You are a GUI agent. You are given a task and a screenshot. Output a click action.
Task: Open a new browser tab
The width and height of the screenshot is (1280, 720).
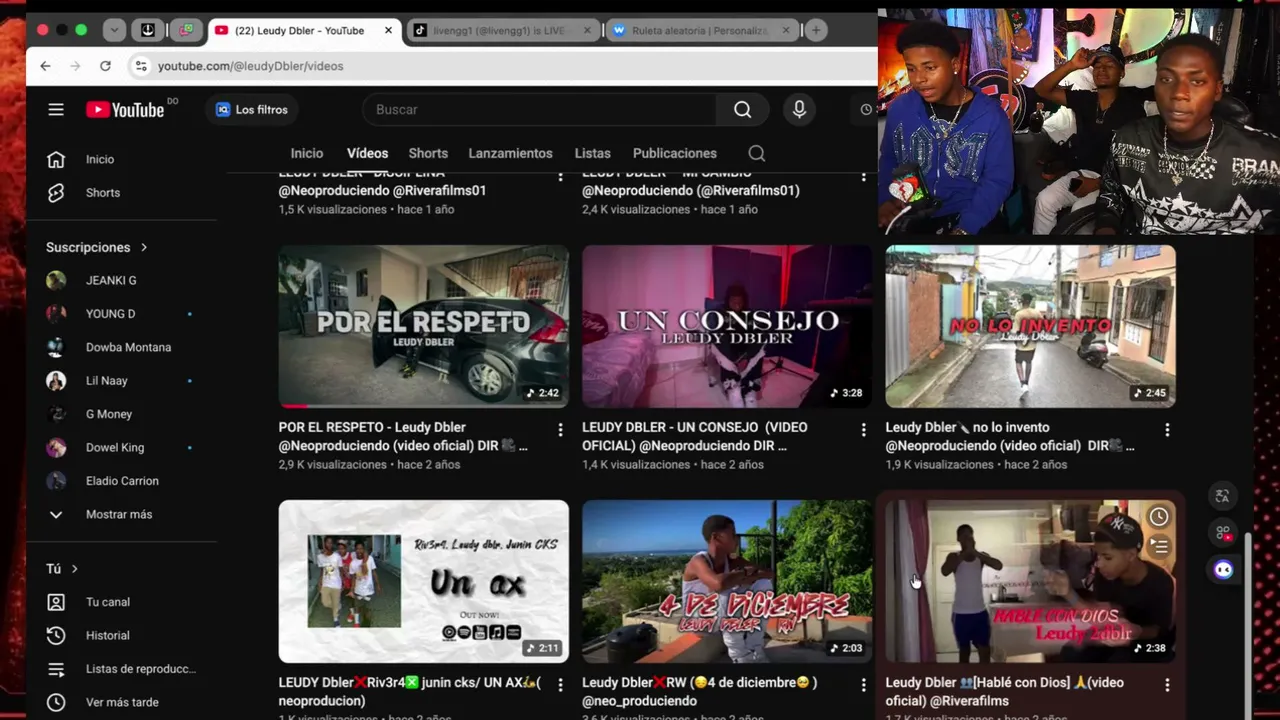[816, 30]
